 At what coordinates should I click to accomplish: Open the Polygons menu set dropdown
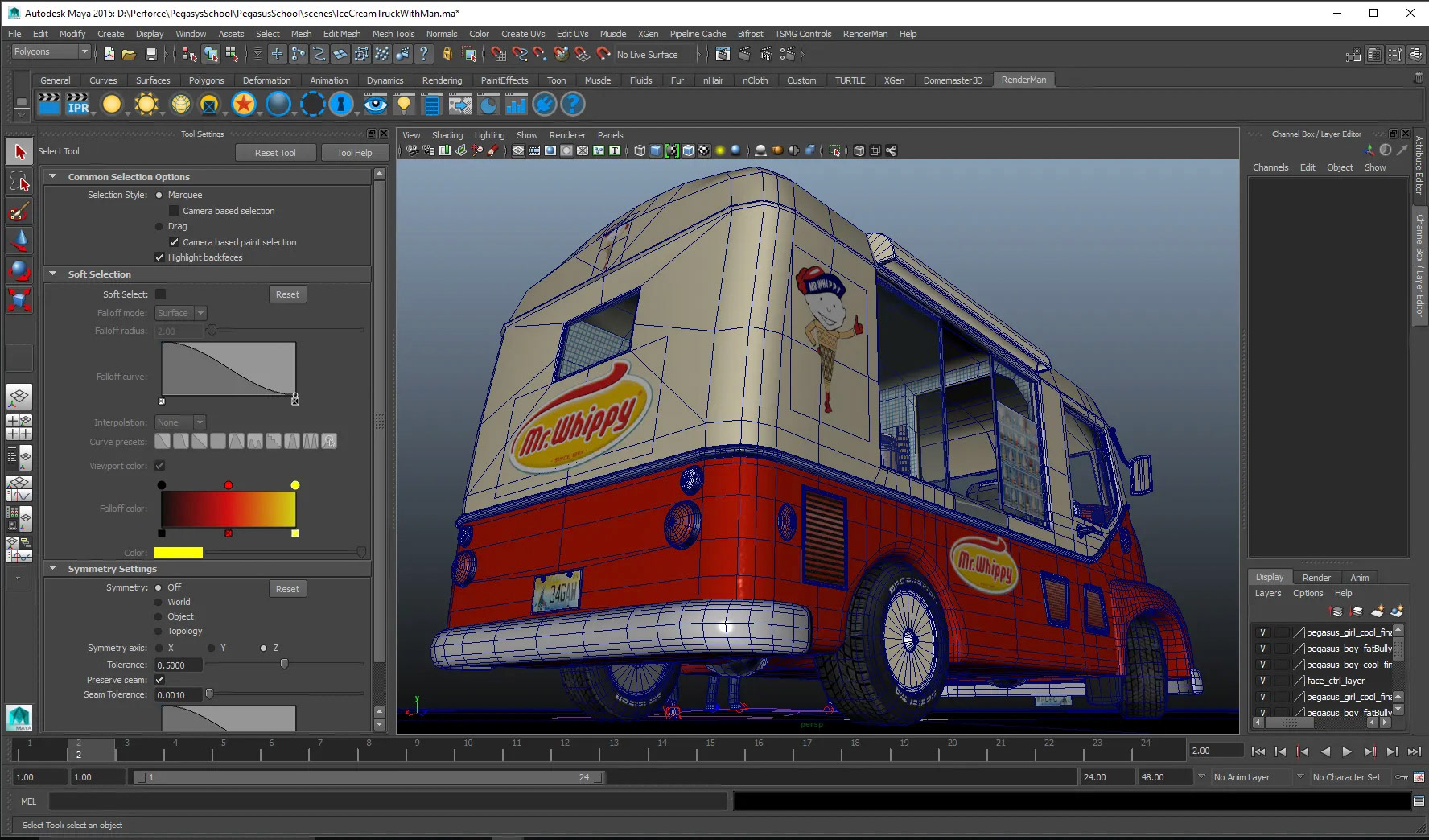click(x=51, y=51)
